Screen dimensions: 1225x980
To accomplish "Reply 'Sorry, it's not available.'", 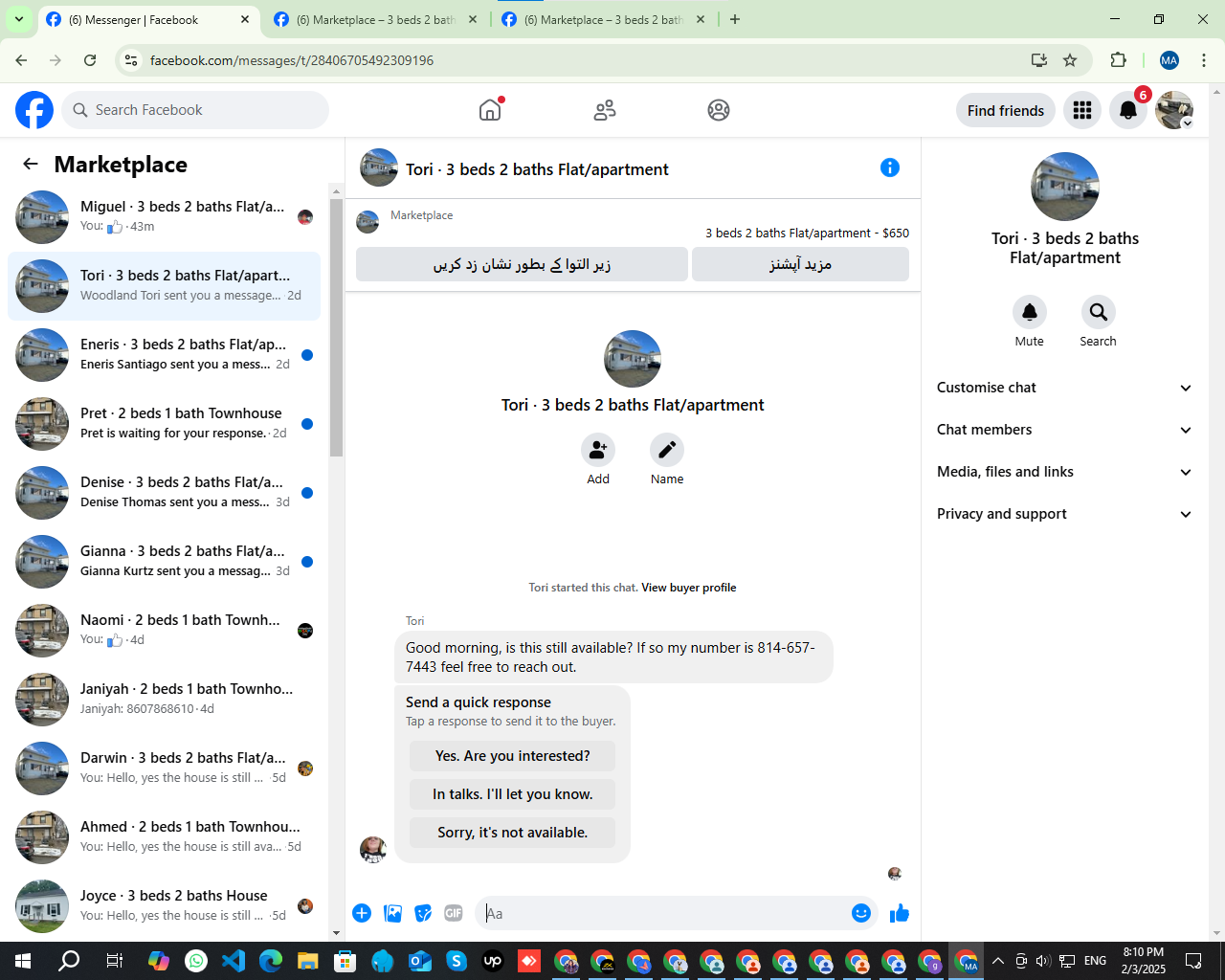I will (x=512, y=833).
